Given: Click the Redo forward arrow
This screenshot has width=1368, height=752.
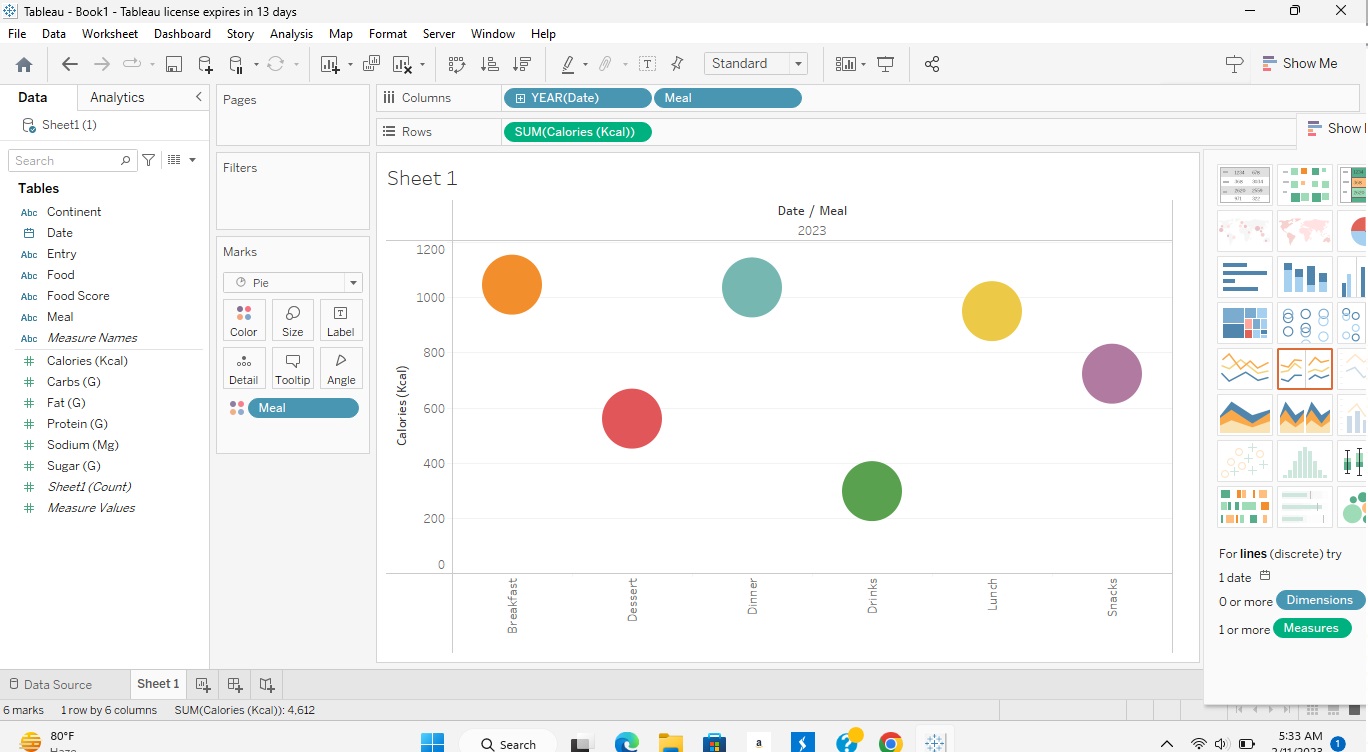Looking at the screenshot, I should coord(101,64).
